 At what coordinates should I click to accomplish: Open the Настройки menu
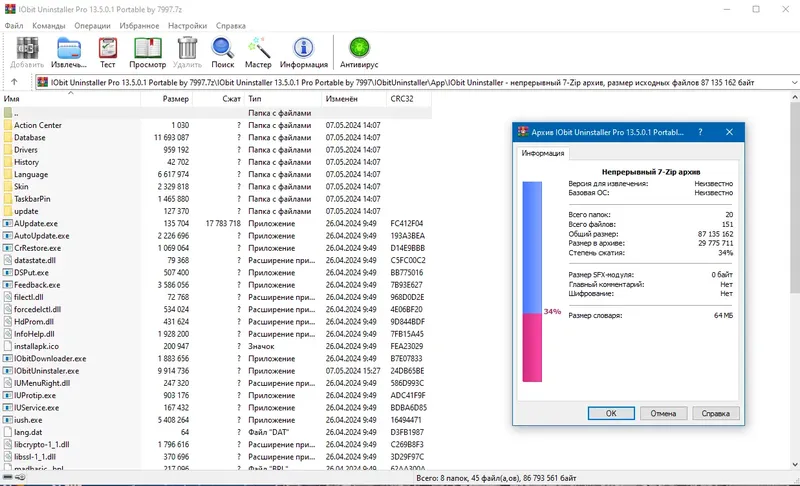187,25
